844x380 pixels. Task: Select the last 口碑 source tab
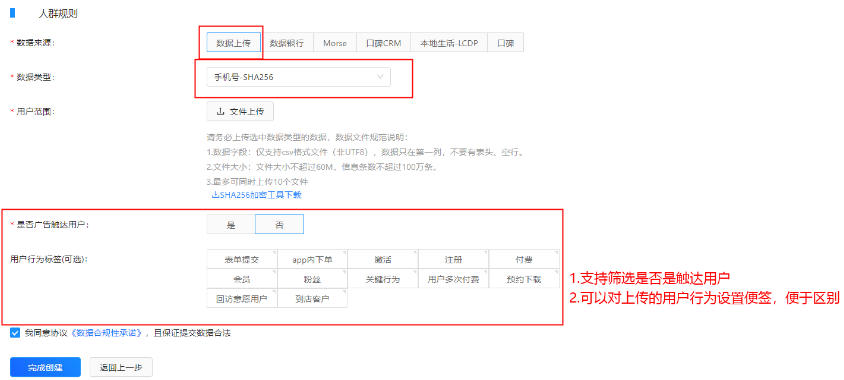tap(505, 43)
